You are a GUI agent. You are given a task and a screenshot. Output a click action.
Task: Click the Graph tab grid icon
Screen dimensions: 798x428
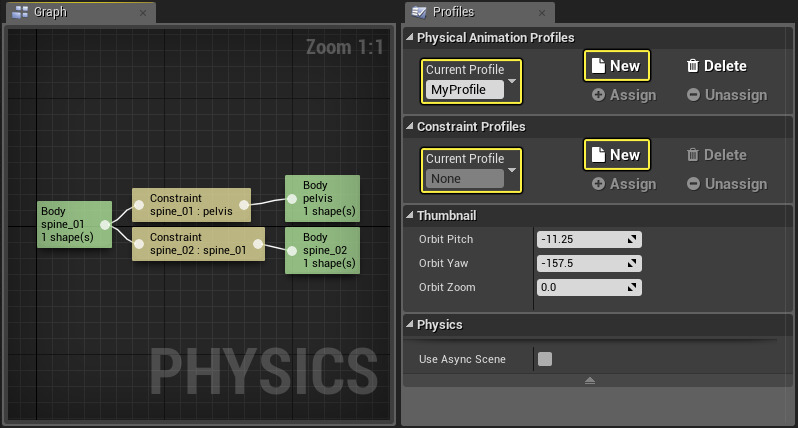click(x=19, y=12)
